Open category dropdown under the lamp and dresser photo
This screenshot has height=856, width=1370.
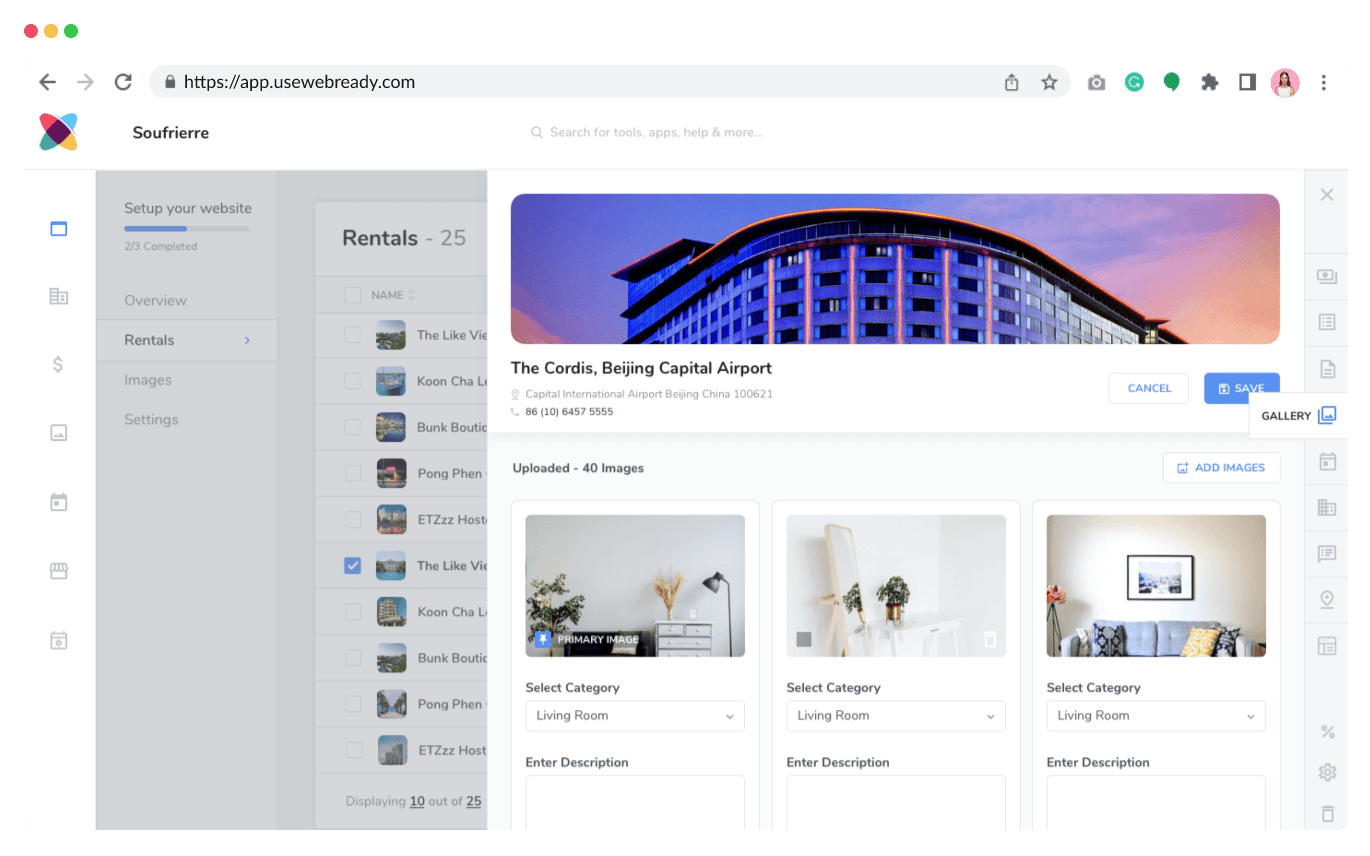coord(635,716)
